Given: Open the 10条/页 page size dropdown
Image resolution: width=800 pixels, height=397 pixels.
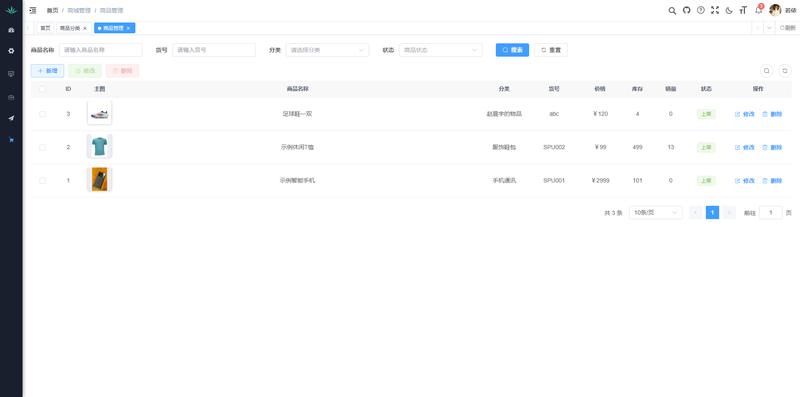Looking at the screenshot, I should tap(656, 213).
